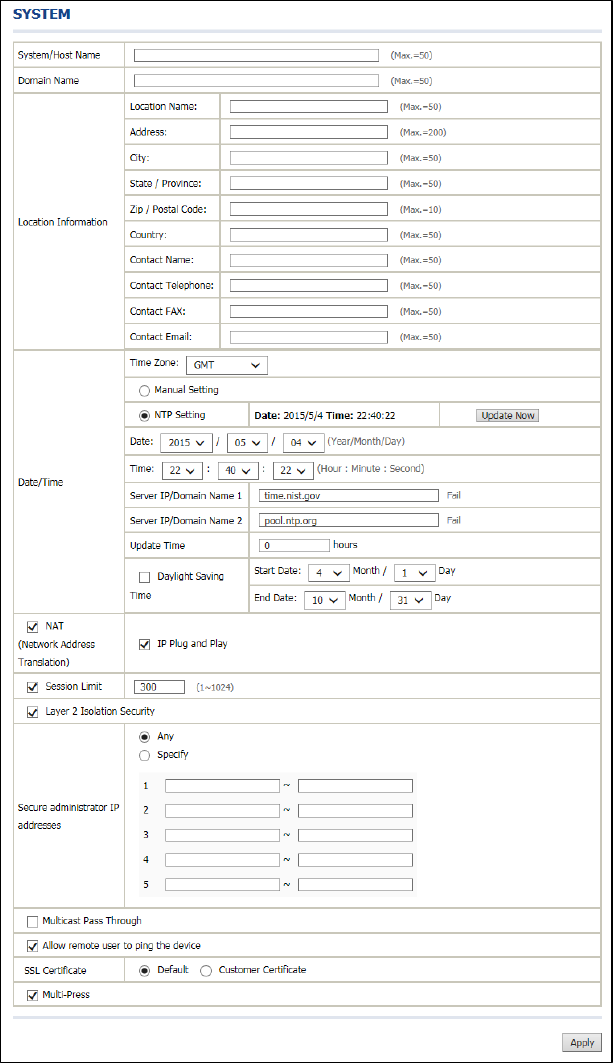
Task: Toggle Layer 2 Isolation Security checkbox
Action: click(x=33, y=713)
